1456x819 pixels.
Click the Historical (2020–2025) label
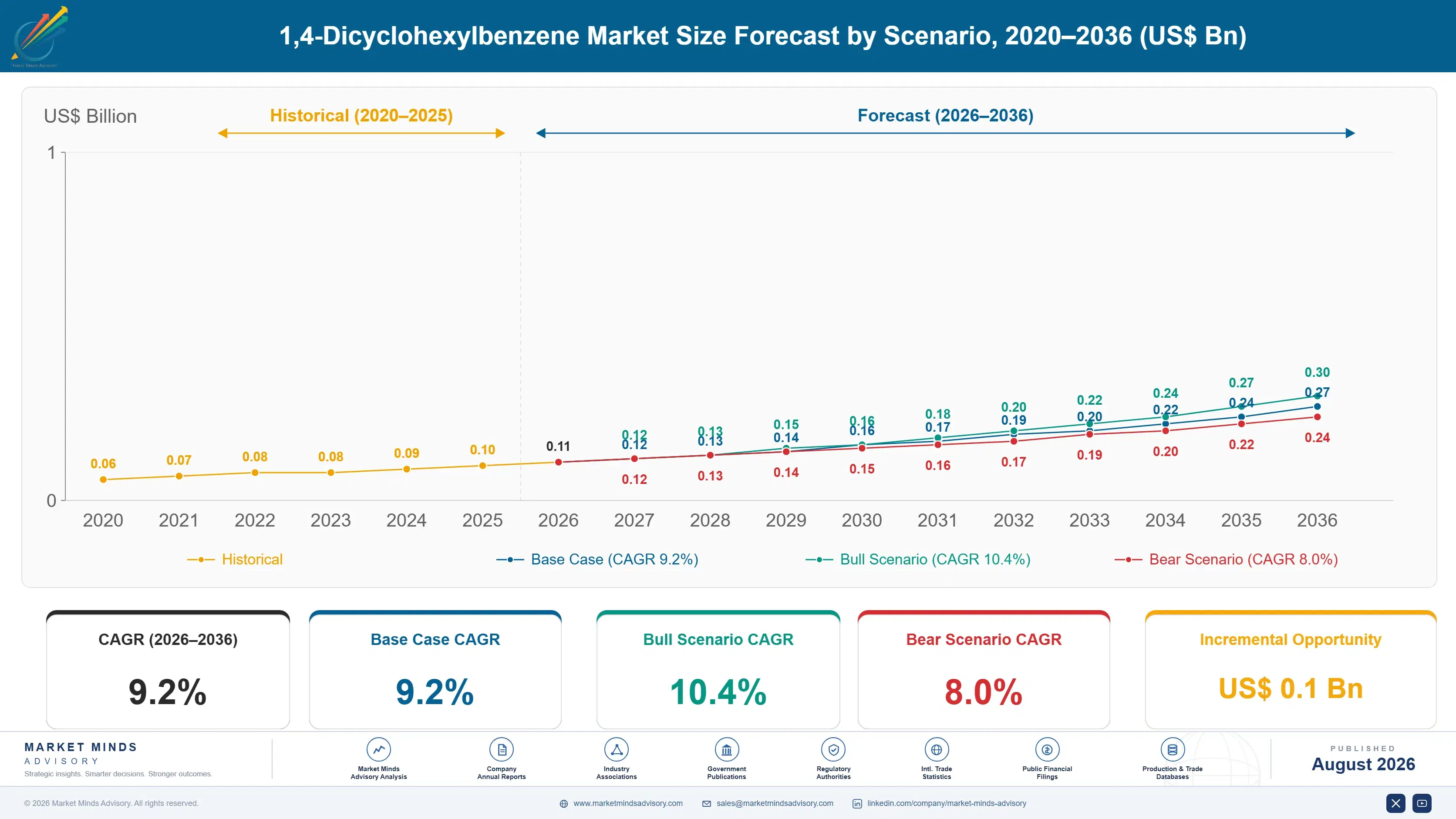361,115
